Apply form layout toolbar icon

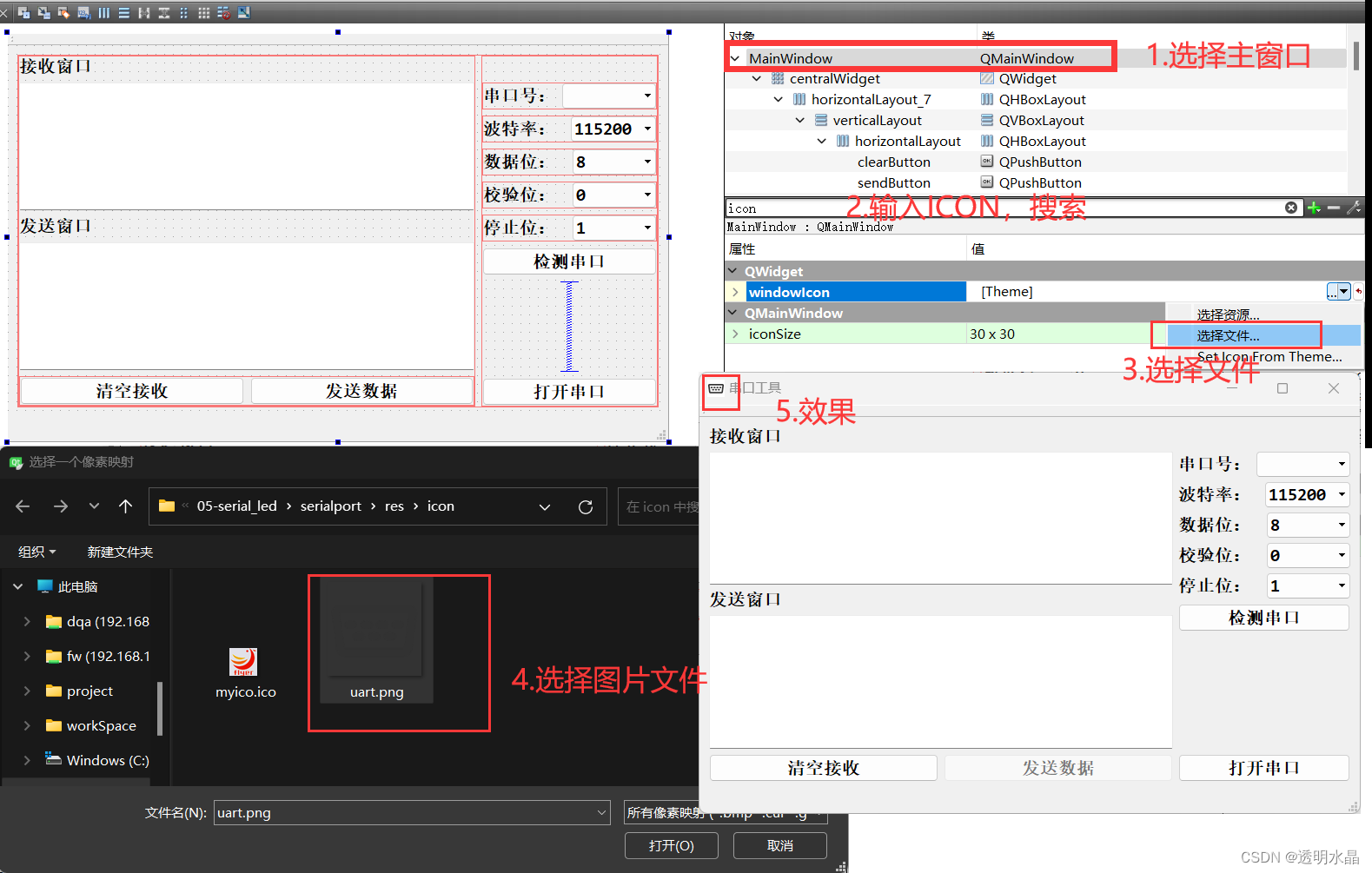coord(183,13)
